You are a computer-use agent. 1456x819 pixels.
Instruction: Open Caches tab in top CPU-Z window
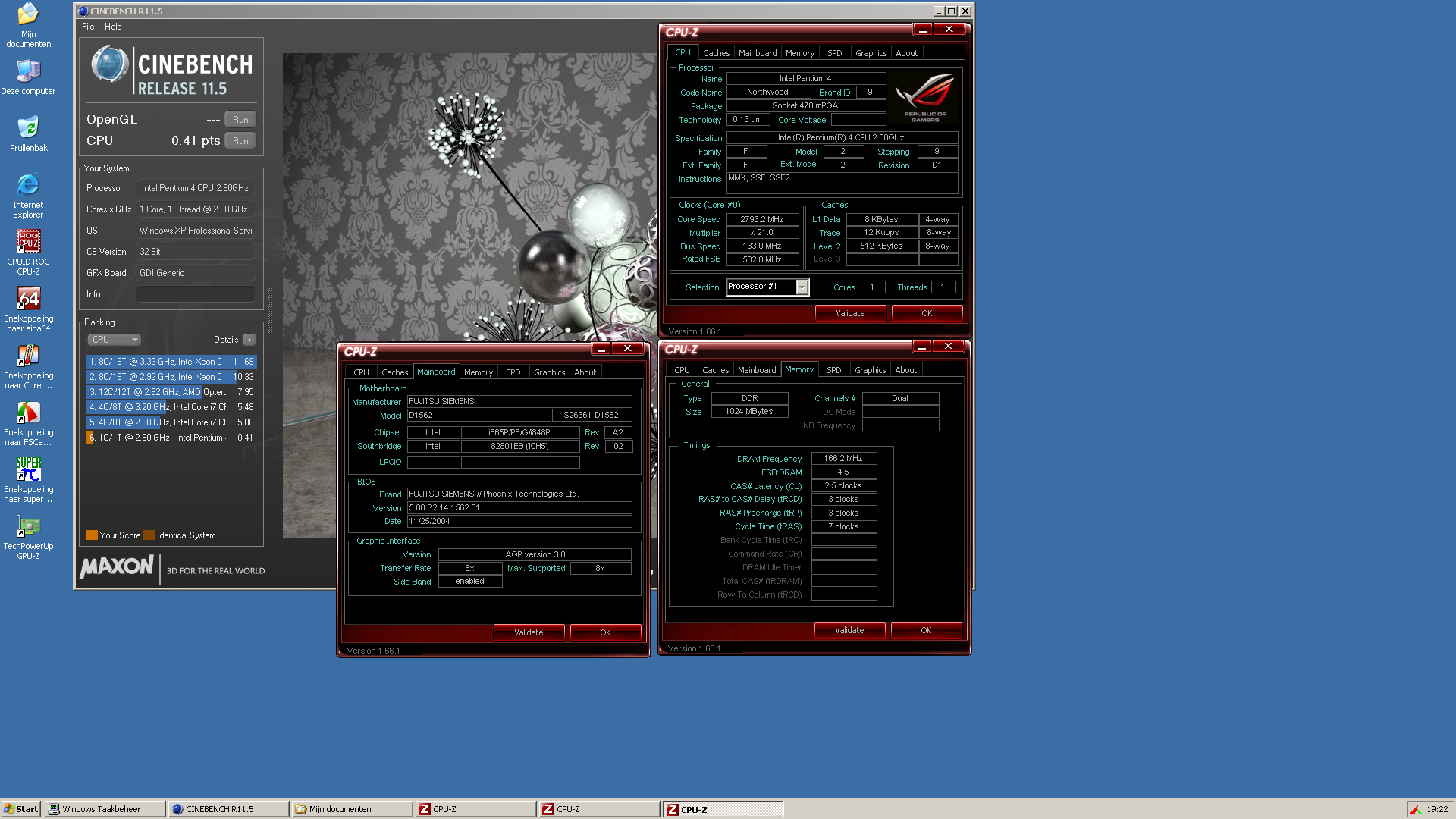[716, 53]
